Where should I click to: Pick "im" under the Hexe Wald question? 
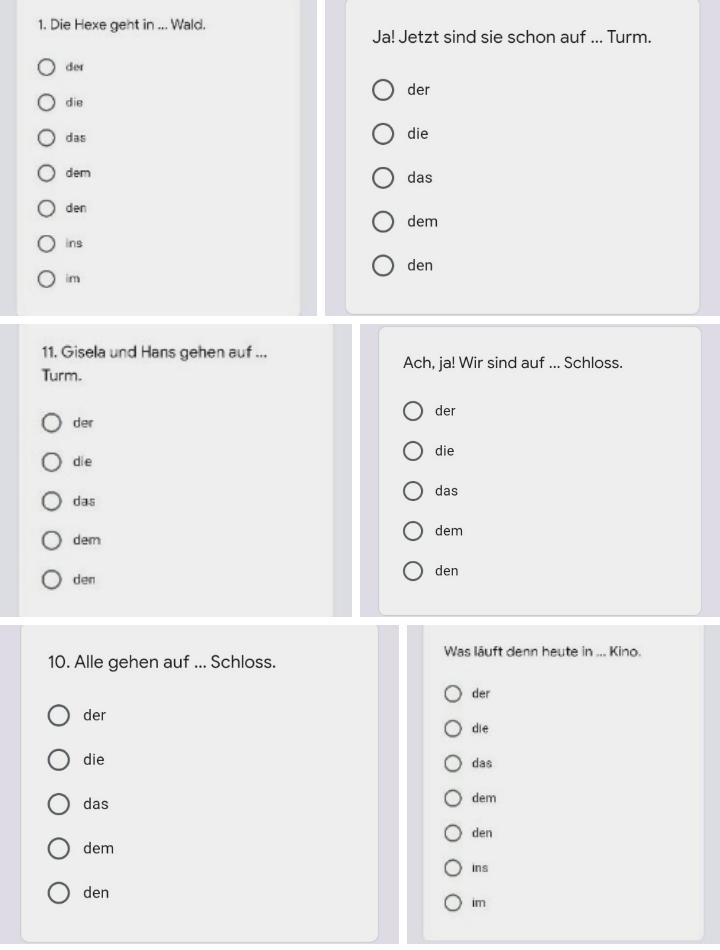(x=46, y=280)
